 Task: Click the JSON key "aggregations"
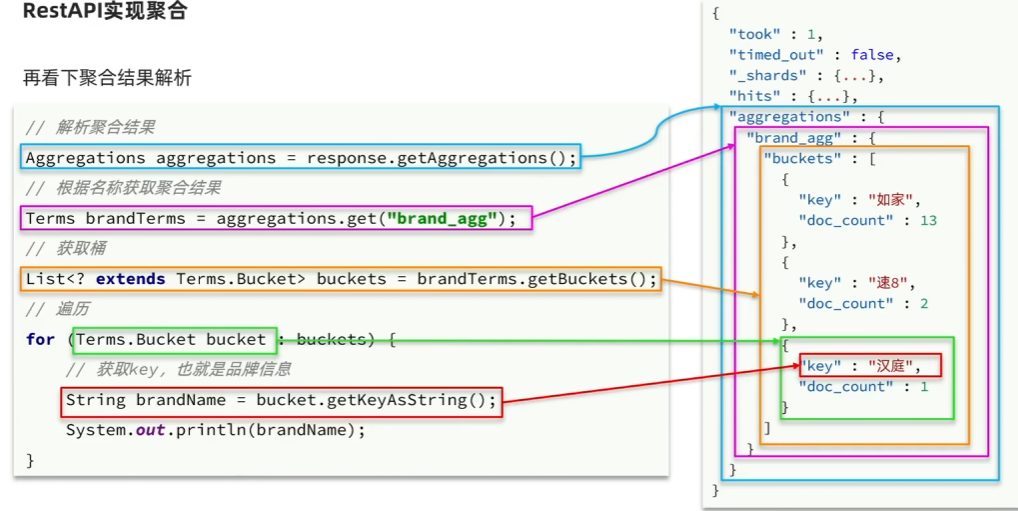(x=789, y=117)
